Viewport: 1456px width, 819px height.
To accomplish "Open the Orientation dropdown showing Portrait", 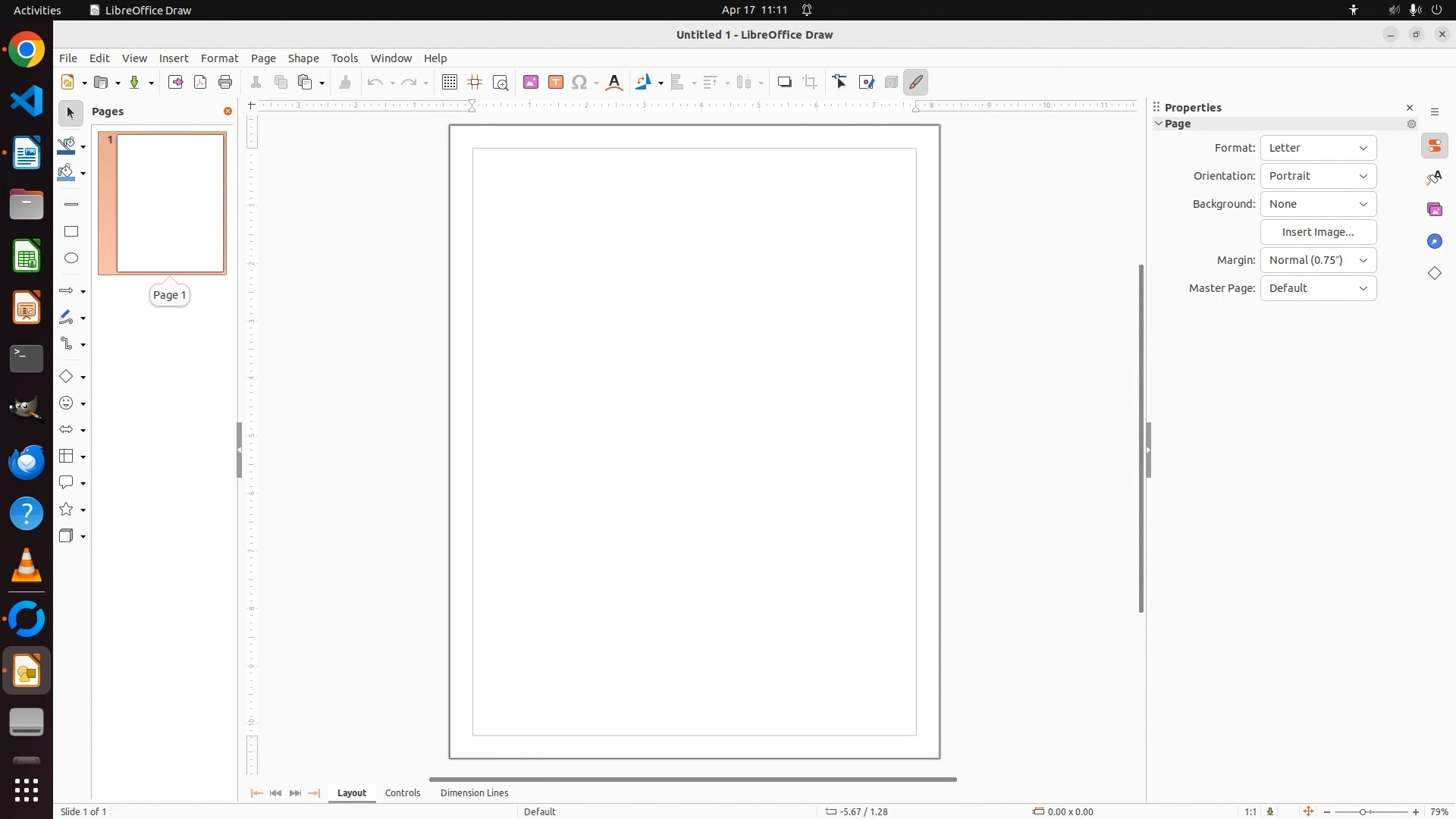I will 1318,177.
